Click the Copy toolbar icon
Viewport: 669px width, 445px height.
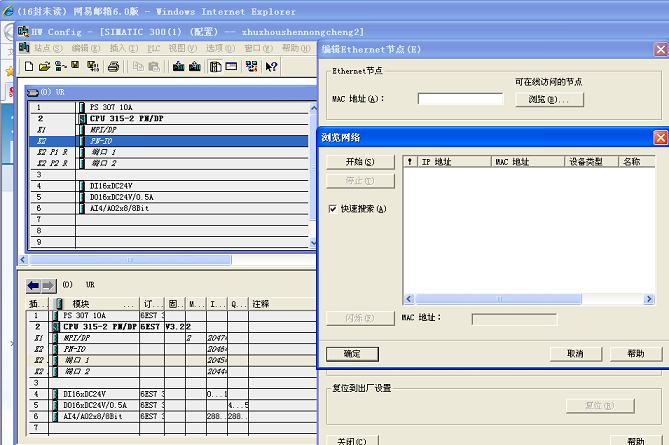click(138, 66)
